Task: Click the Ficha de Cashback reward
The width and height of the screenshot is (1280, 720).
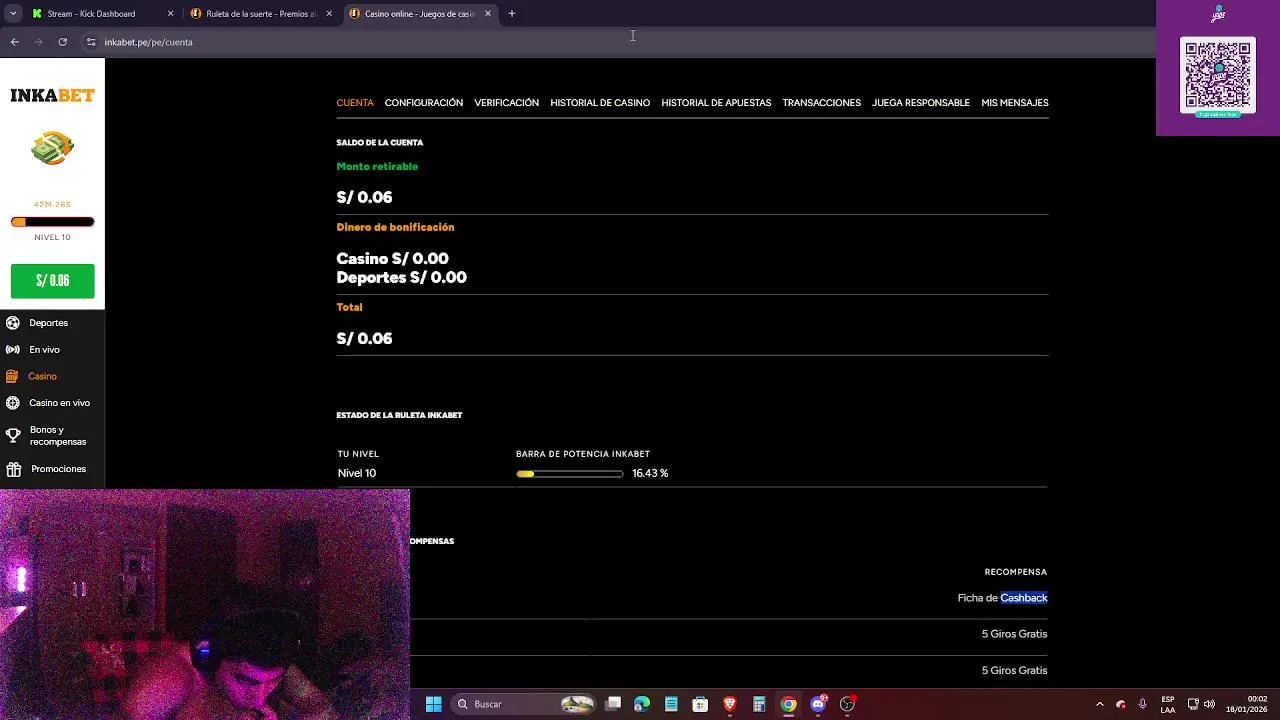Action: pyautogui.click(x=1002, y=598)
